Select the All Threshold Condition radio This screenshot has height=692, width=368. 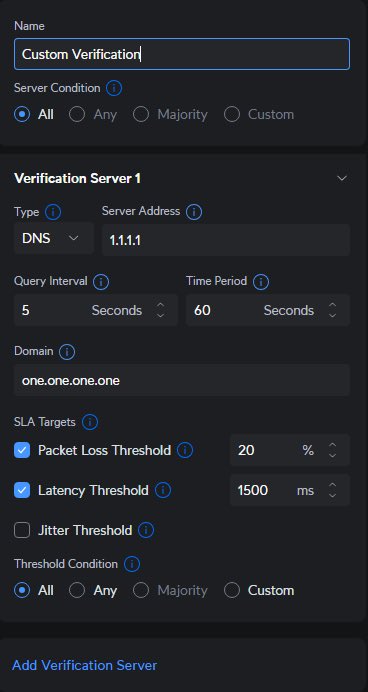(x=22, y=590)
